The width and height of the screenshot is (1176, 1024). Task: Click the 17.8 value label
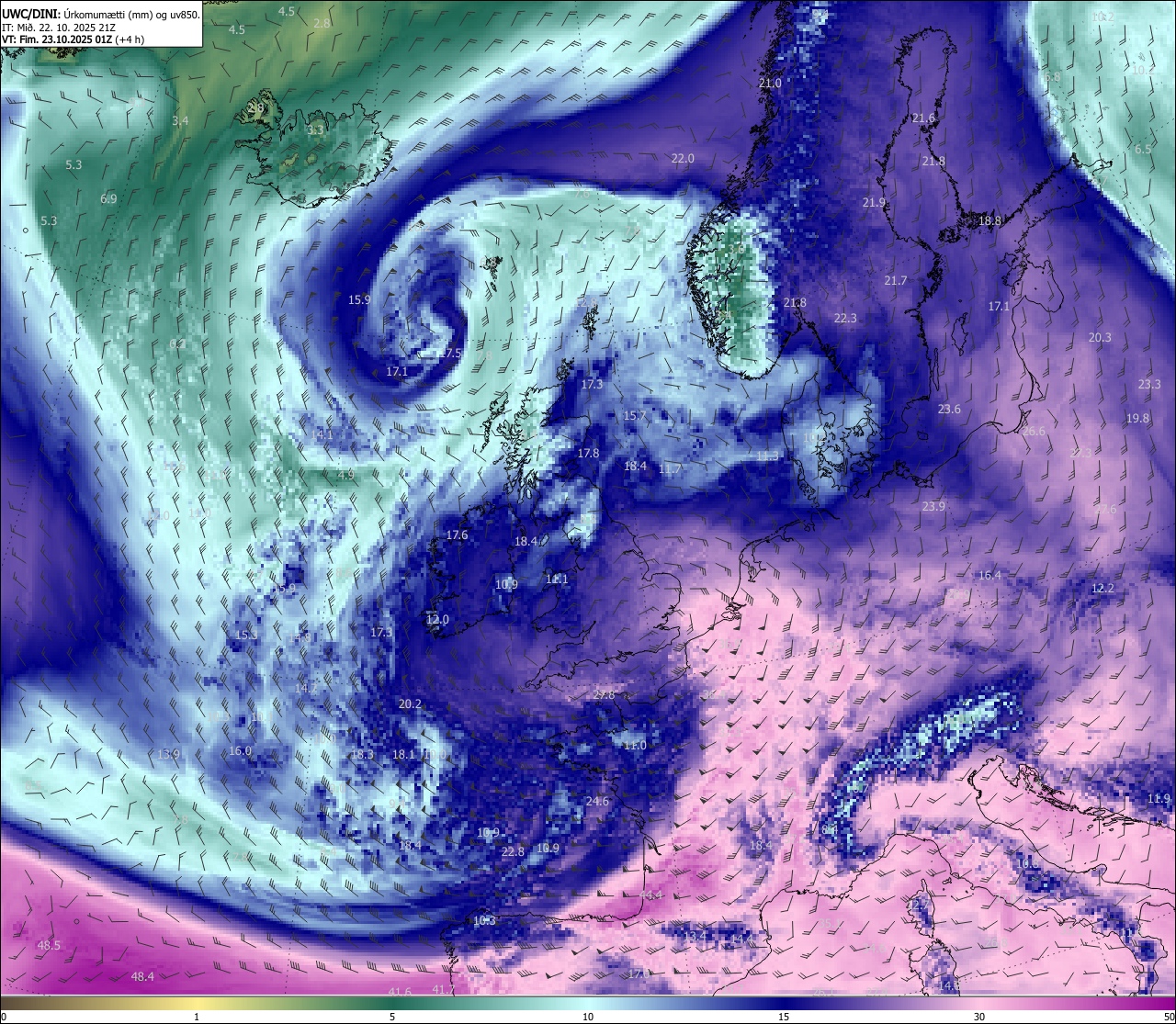pos(588,453)
